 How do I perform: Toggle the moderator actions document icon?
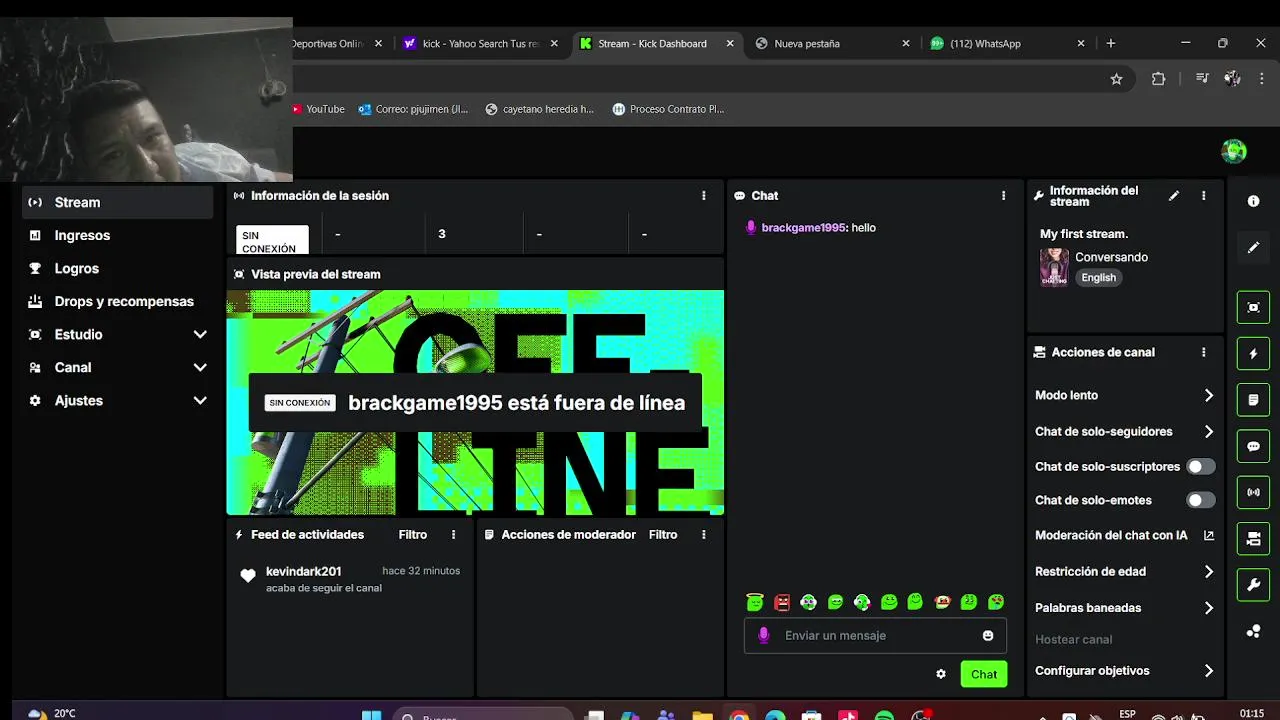1253,400
